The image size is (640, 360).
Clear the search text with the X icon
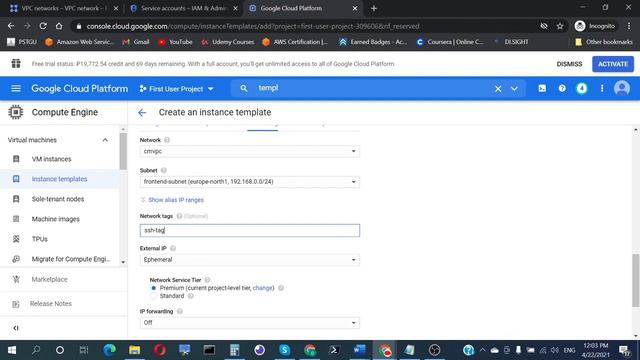click(498, 89)
